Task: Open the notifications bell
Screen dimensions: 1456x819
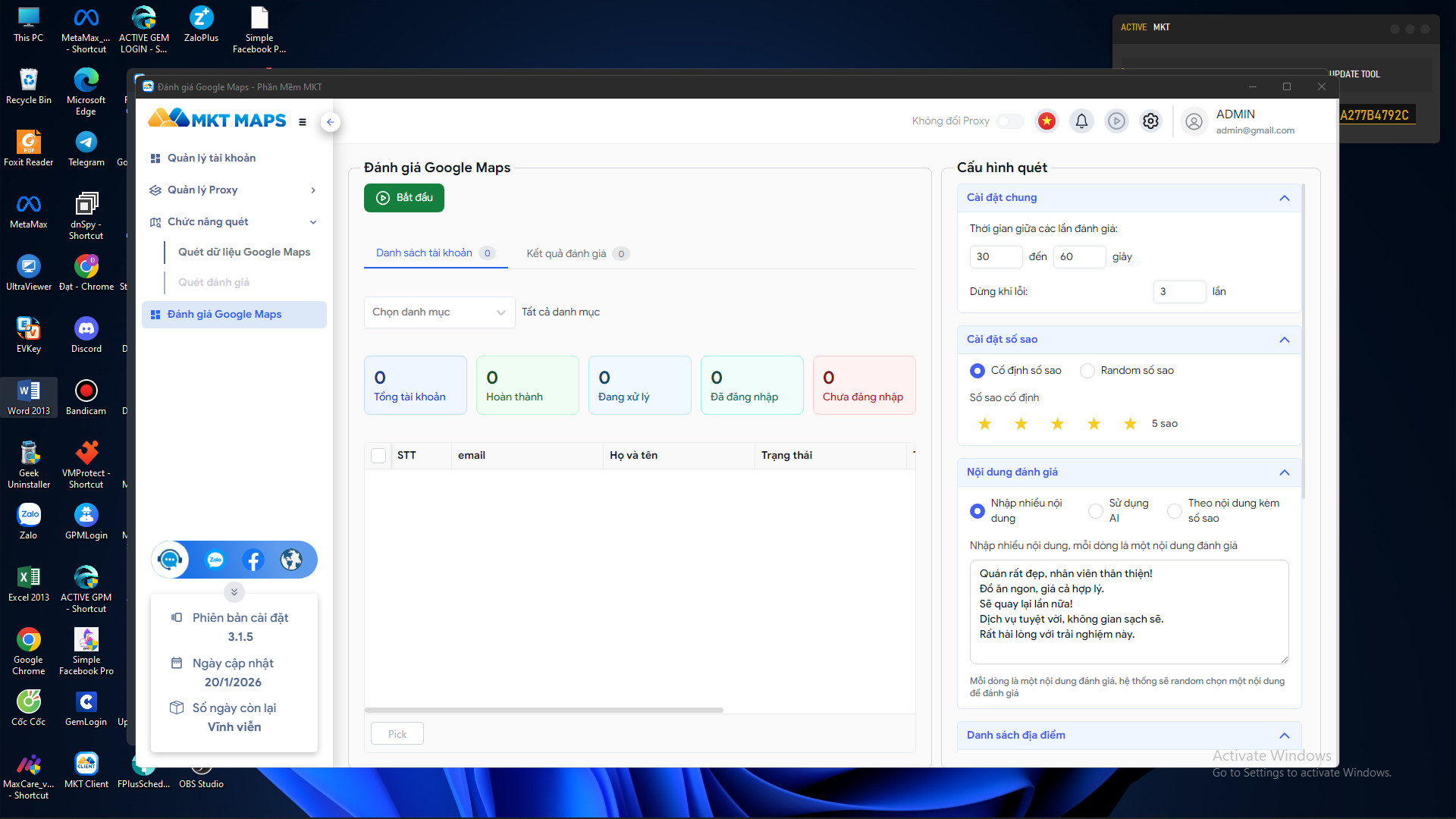Action: tap(1081, 121)
